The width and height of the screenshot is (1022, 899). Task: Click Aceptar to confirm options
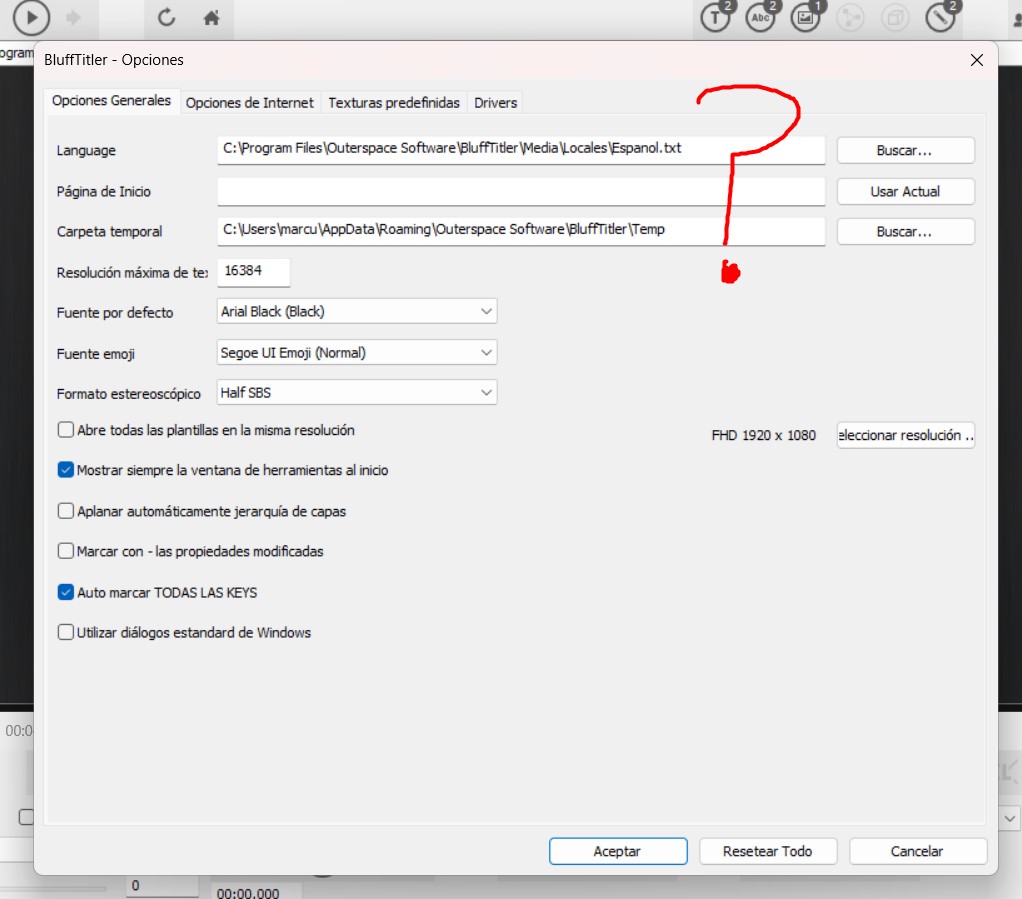(x=618, y=851)
